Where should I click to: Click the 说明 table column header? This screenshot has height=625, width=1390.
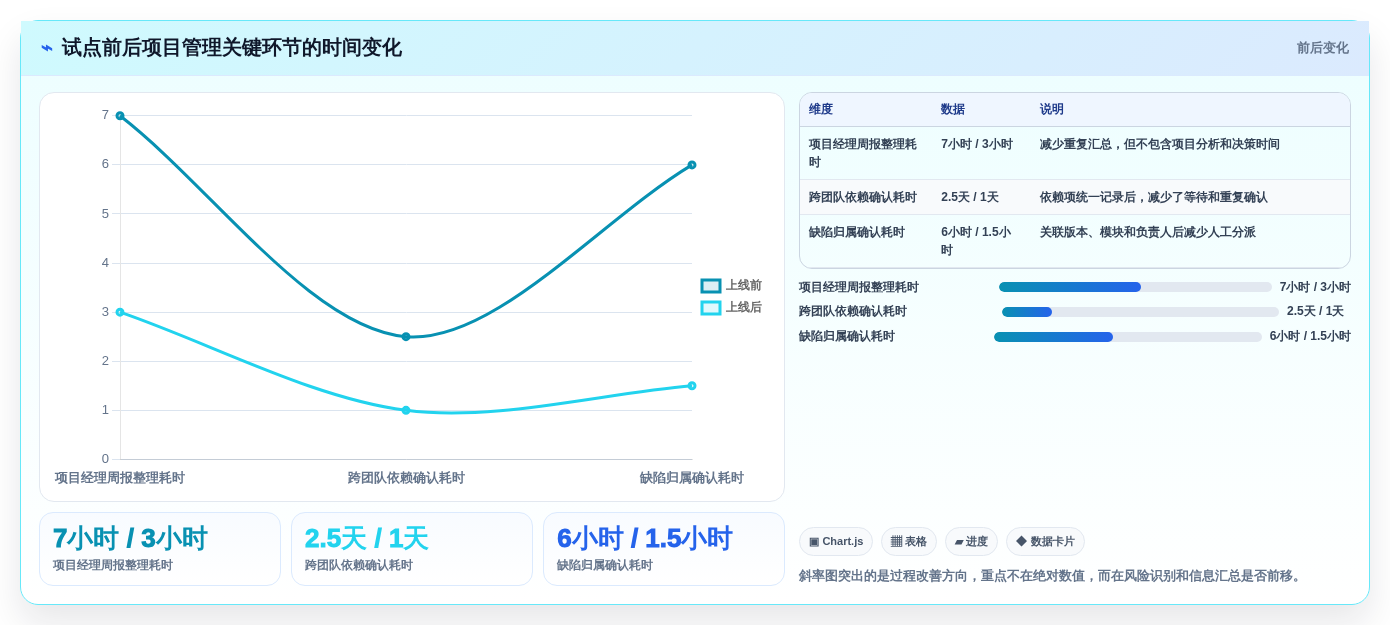(x=1190, y=110)
